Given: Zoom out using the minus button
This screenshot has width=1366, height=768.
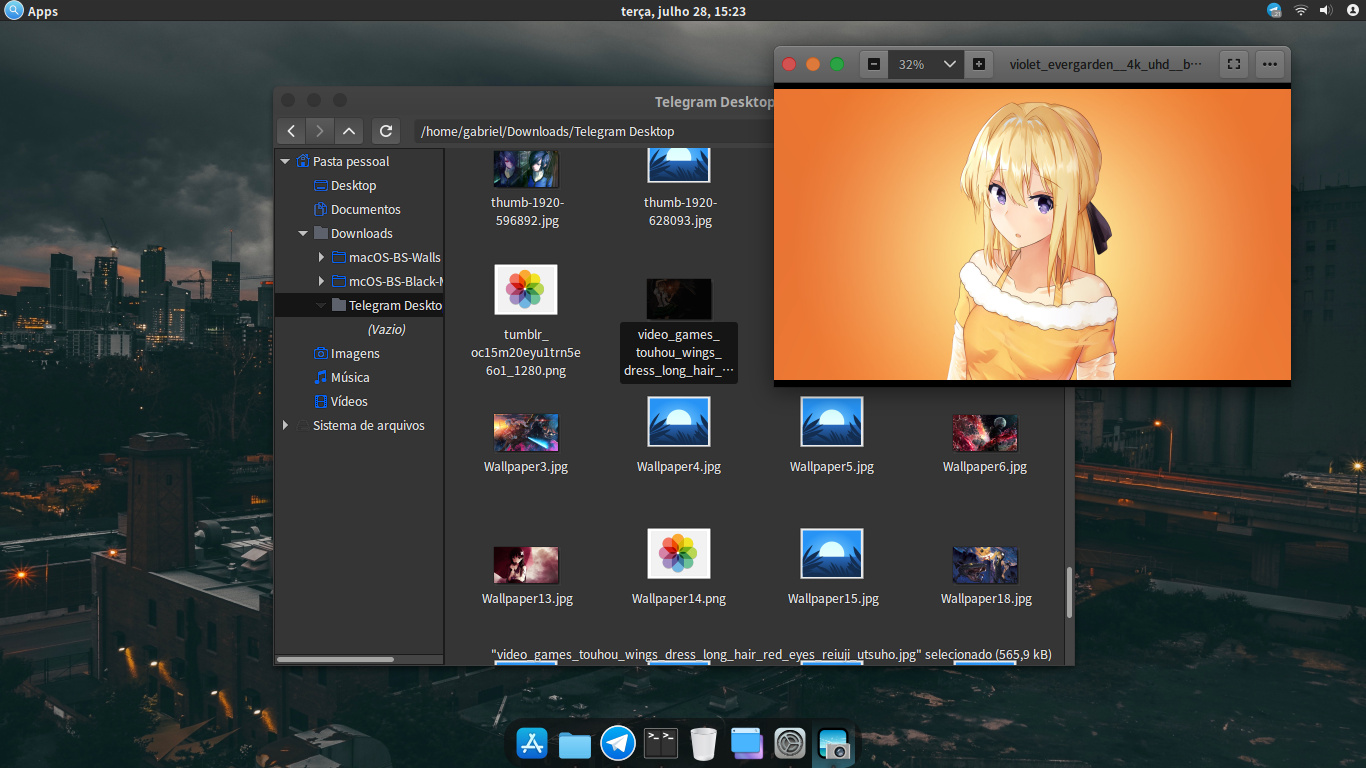Looking at the screenshot, I should click(x=874, y=64).
